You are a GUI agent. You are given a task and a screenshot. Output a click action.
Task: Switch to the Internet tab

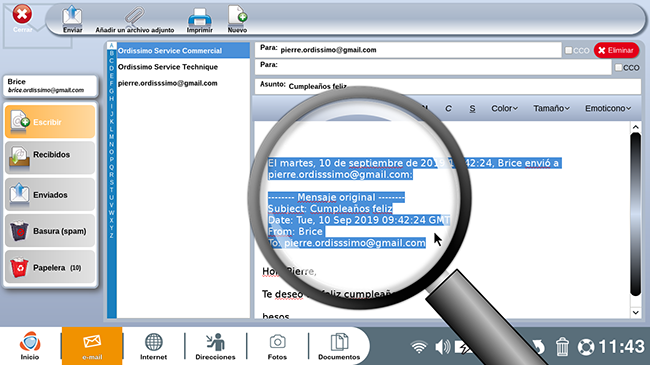(153, 346)
